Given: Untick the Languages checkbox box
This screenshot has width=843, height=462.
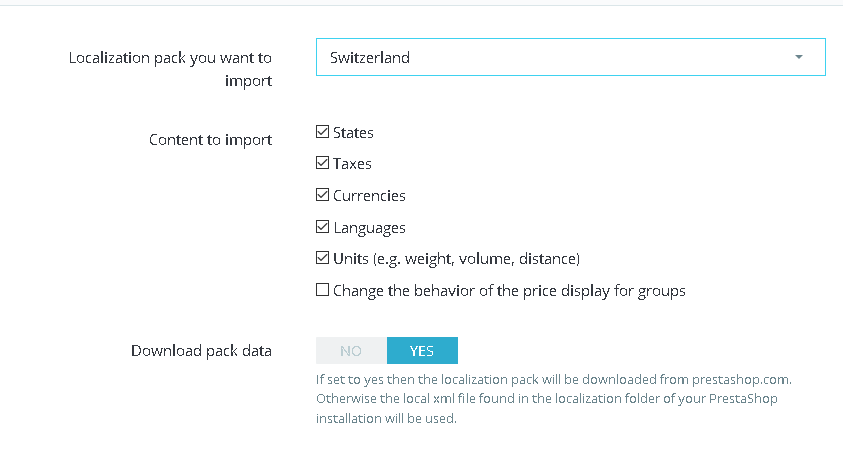Looking at the screenshot, I should tap(322, 227).
